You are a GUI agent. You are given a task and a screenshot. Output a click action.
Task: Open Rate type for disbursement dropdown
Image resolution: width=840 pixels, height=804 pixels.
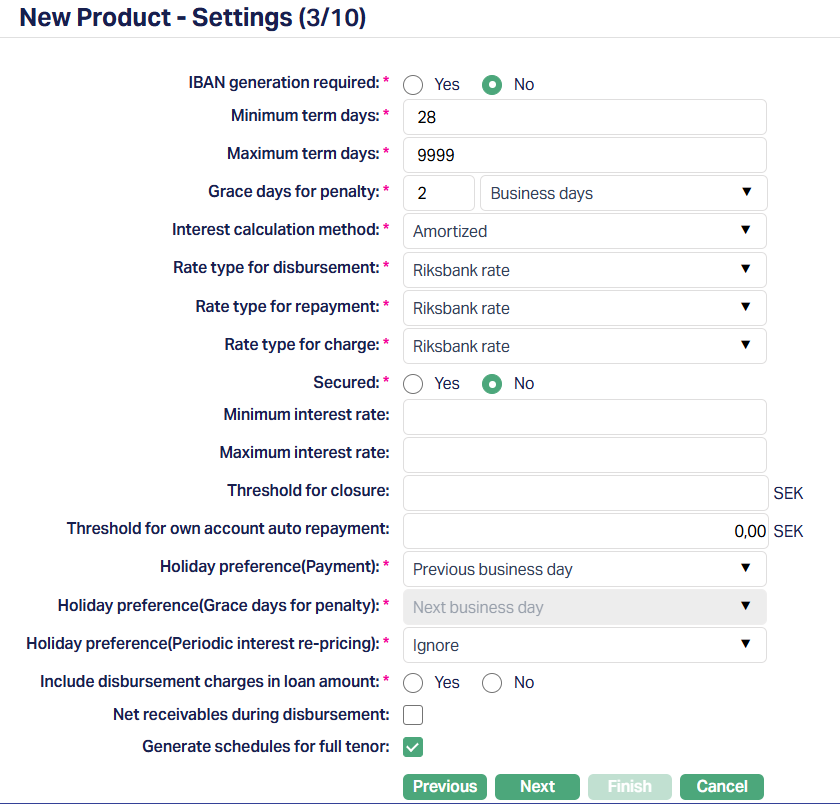pos(584,270)
